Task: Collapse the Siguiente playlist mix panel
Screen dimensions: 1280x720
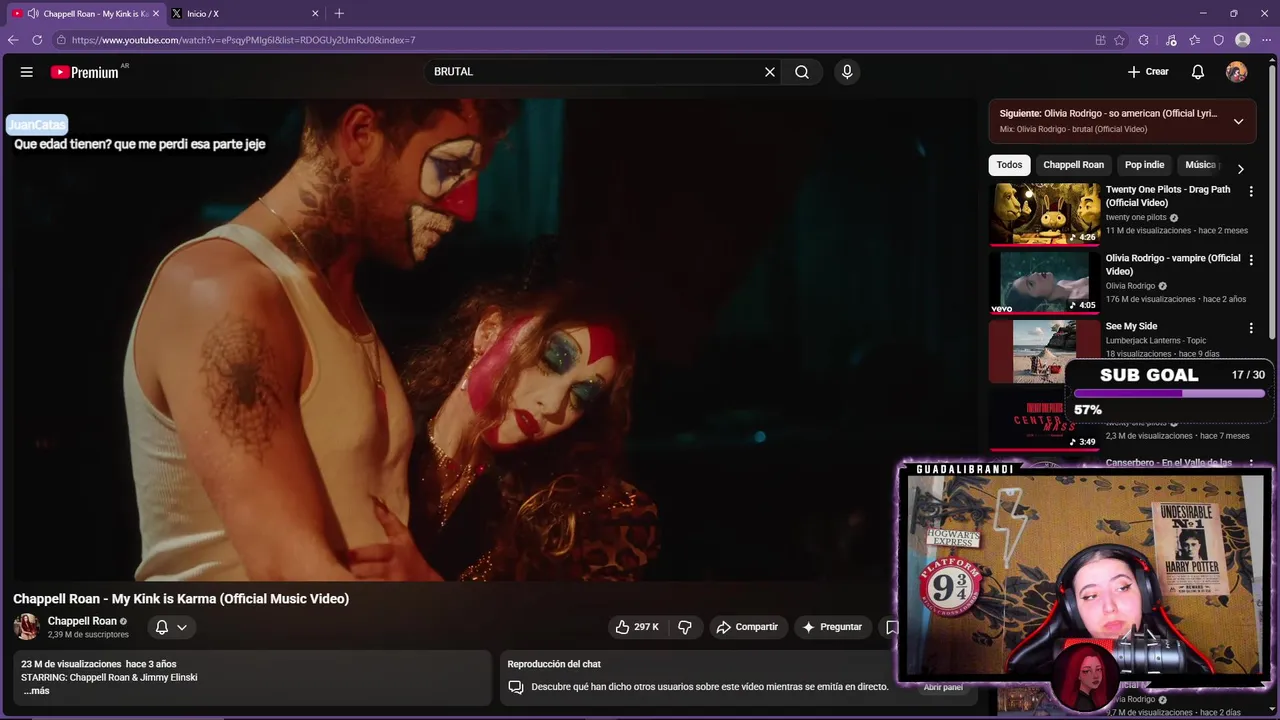Action: (x=1238, y=121)
